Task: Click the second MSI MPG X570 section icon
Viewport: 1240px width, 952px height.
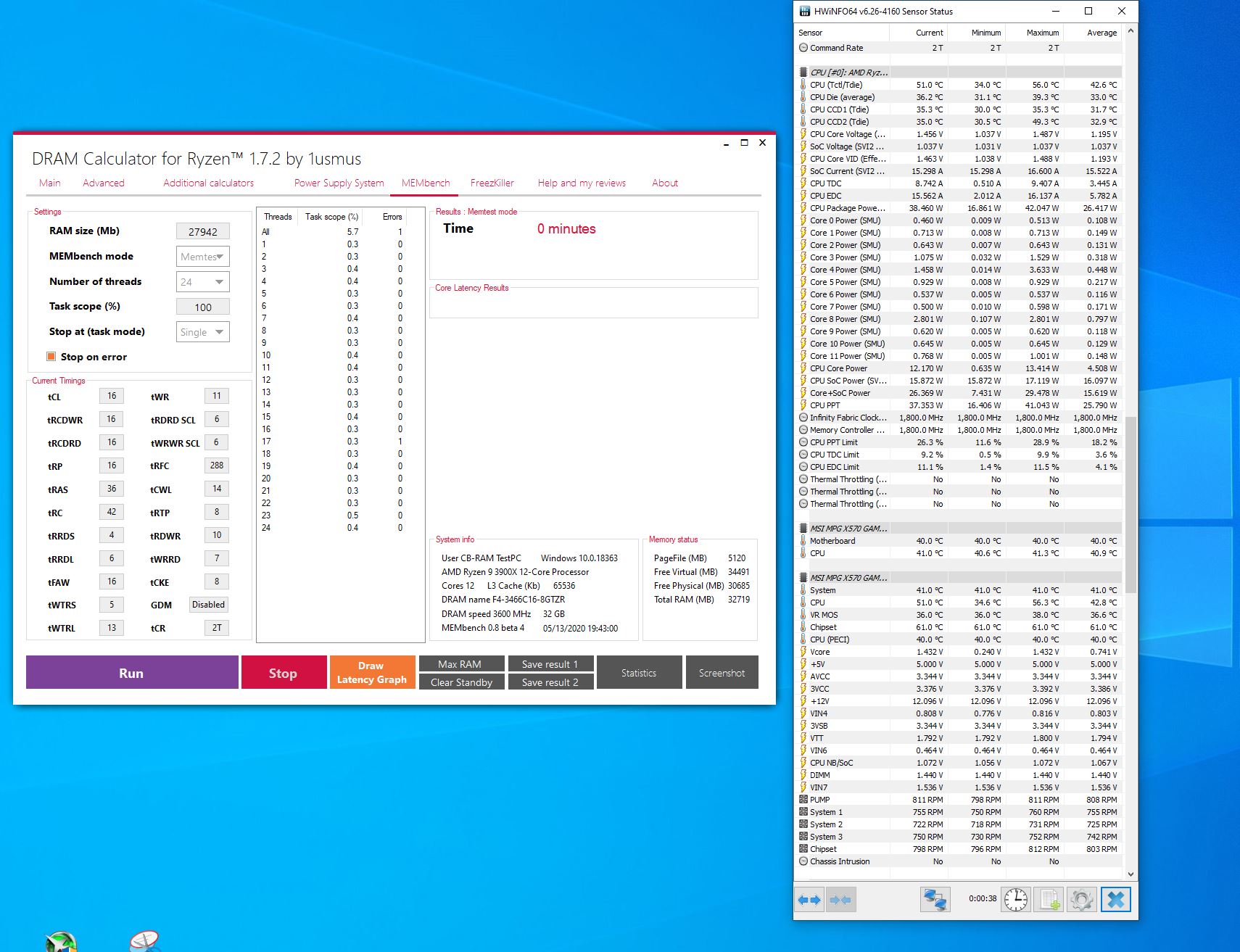Action: coord(803,578)
